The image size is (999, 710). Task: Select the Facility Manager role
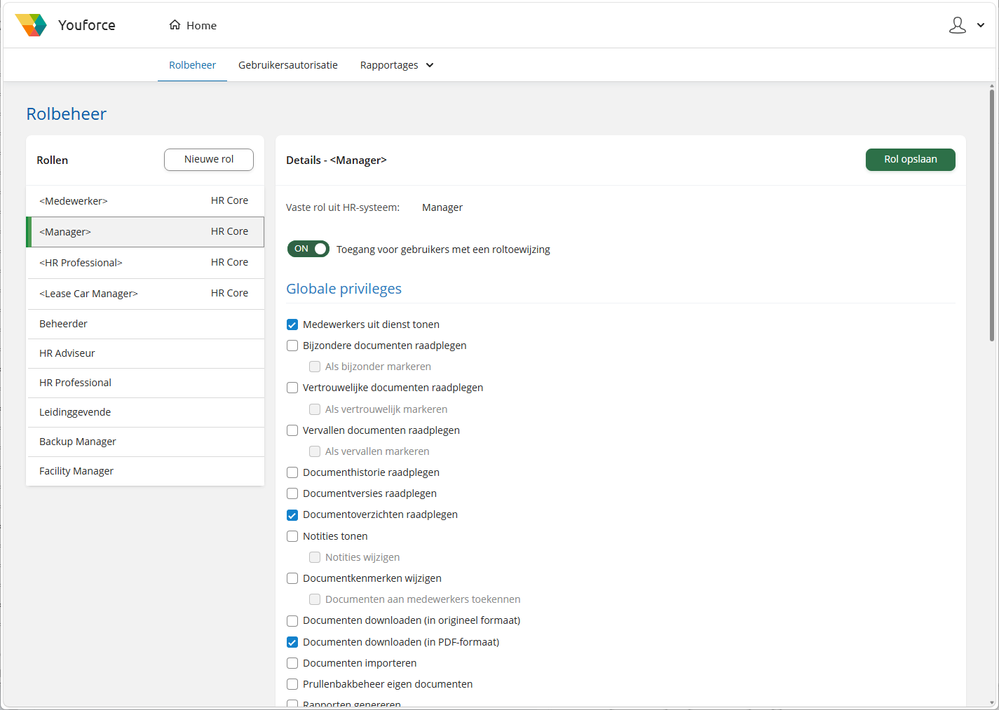coord(145,471)
